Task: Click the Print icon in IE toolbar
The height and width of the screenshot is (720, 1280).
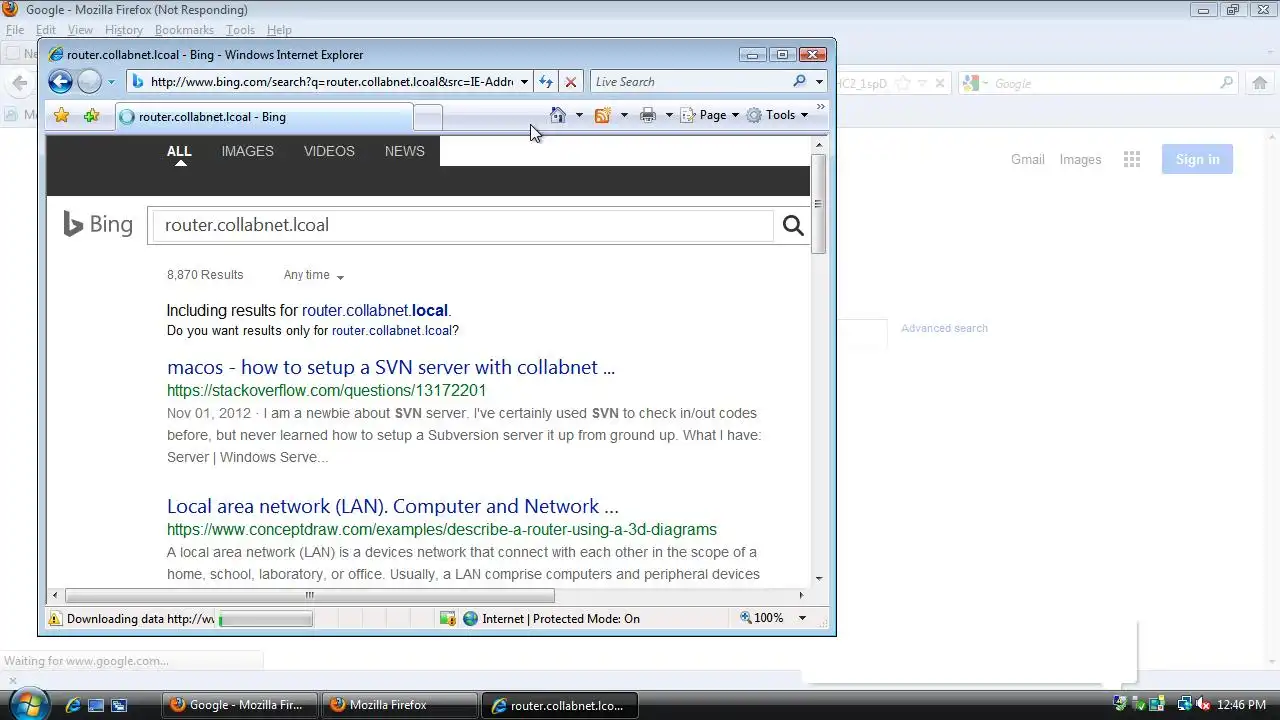Action: (648, 115)
